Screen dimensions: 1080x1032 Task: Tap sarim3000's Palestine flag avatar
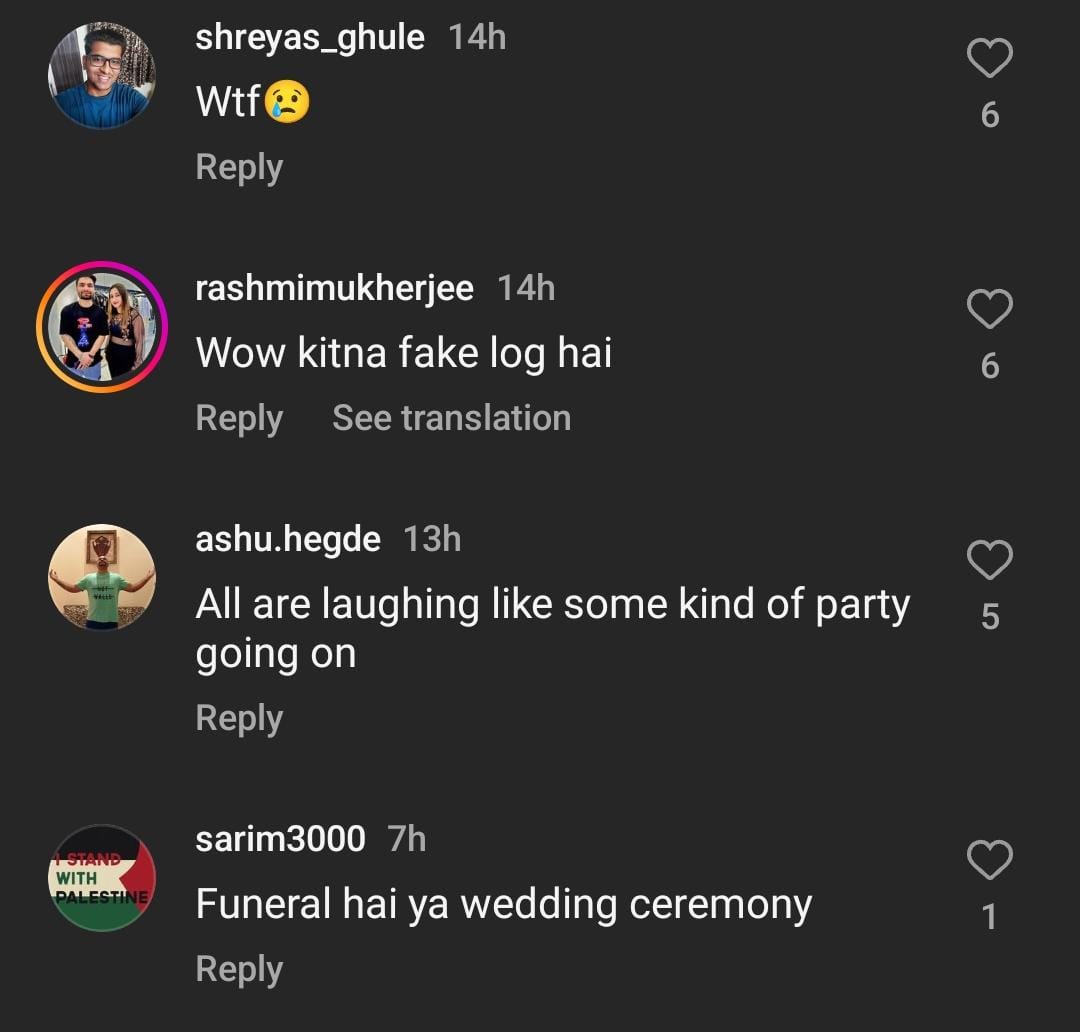coord(102,877)
